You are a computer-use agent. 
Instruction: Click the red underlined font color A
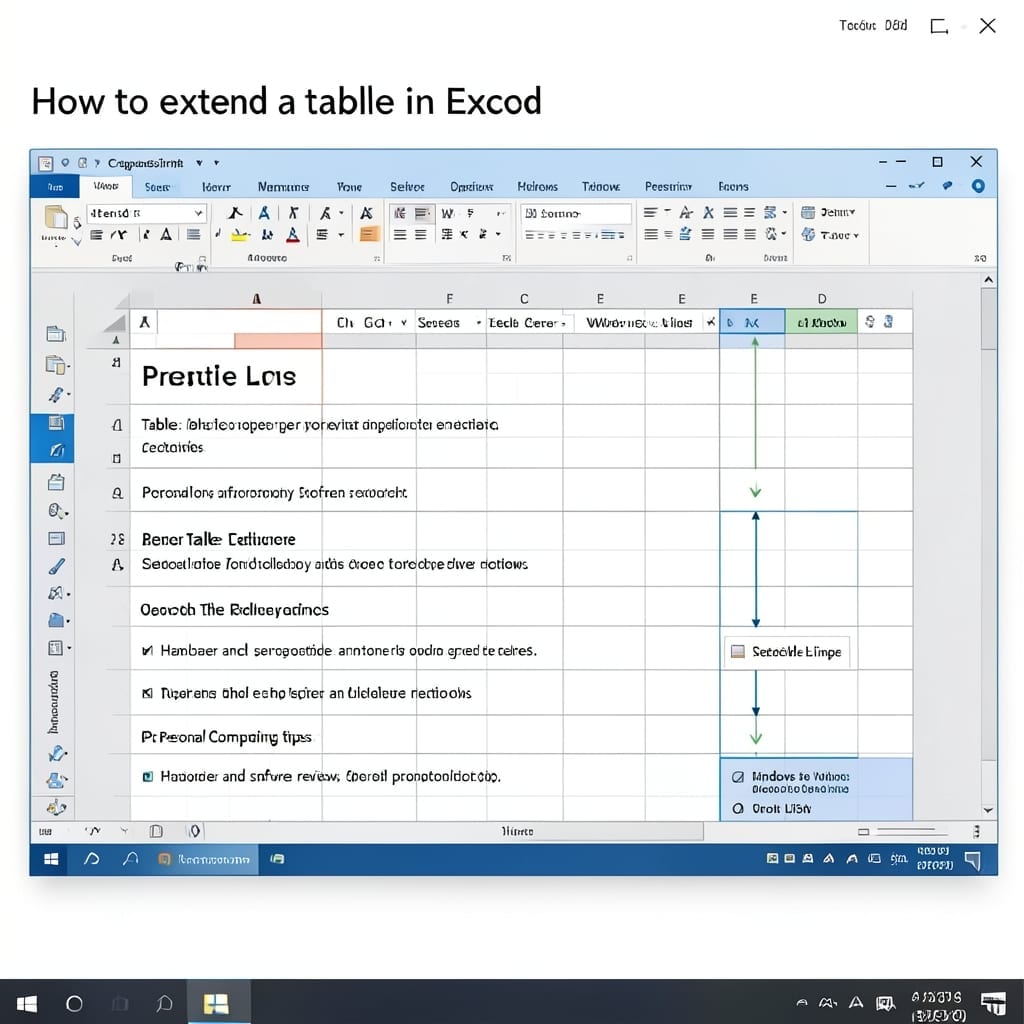pos(293,235)
